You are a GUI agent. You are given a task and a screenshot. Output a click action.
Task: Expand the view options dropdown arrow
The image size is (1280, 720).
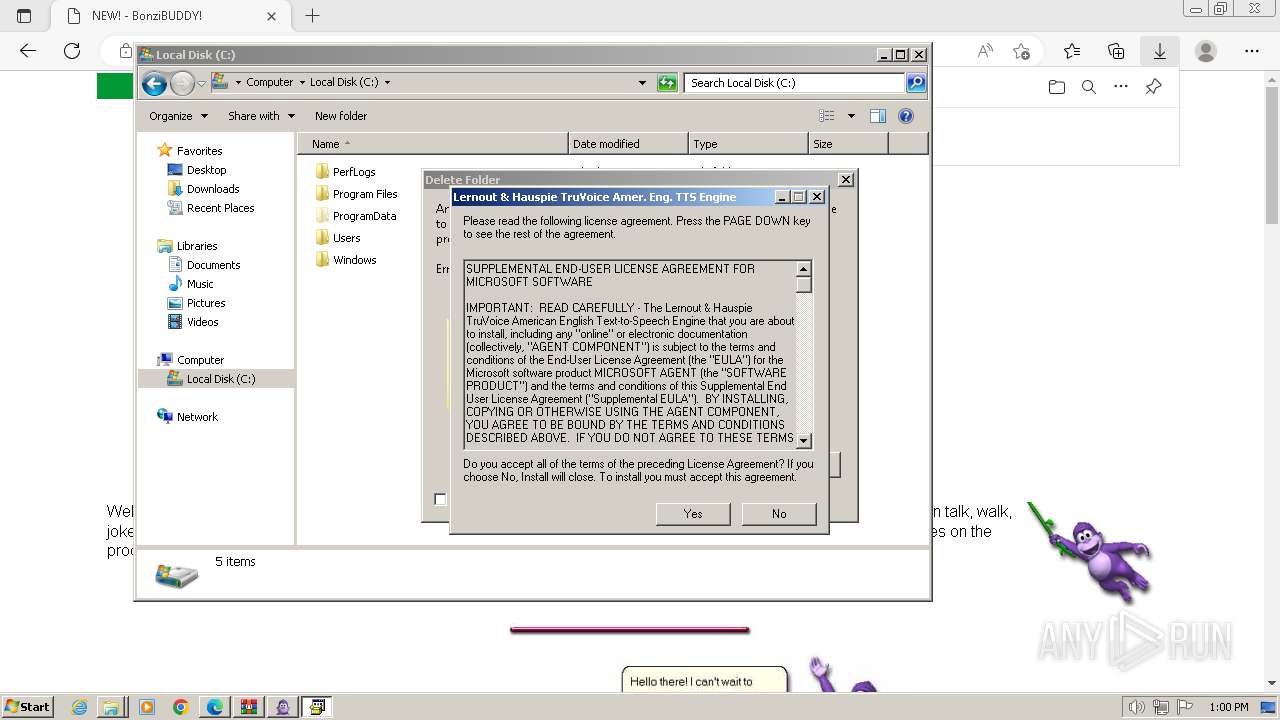pos(851,116)
